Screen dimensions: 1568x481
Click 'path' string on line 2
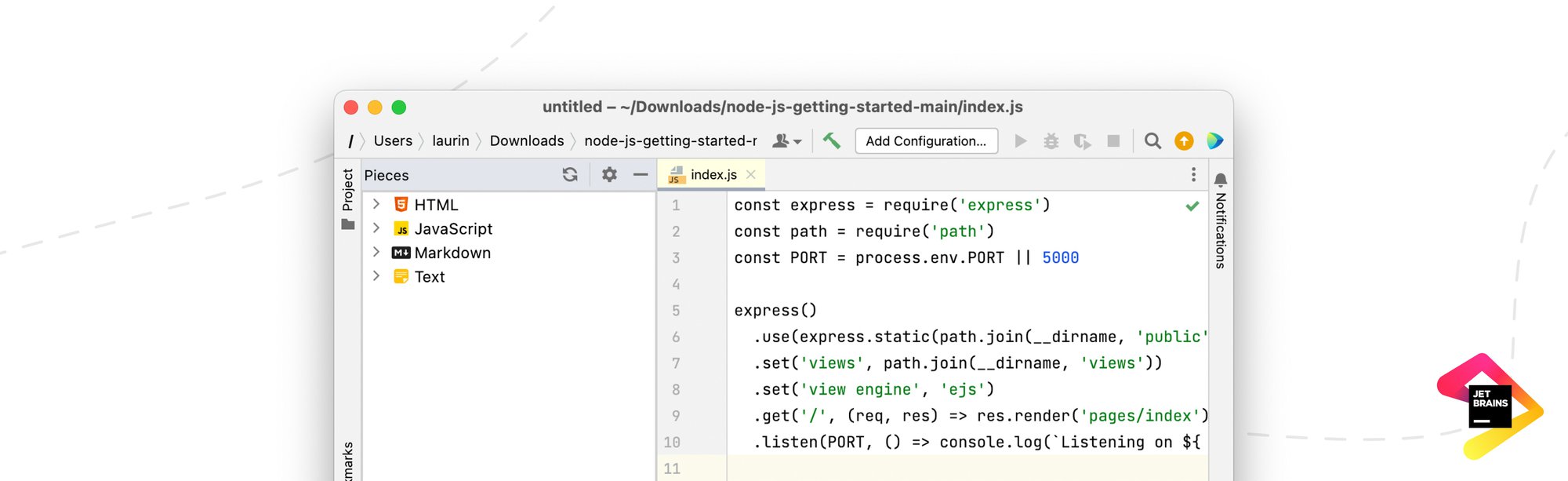click(958, 232)
